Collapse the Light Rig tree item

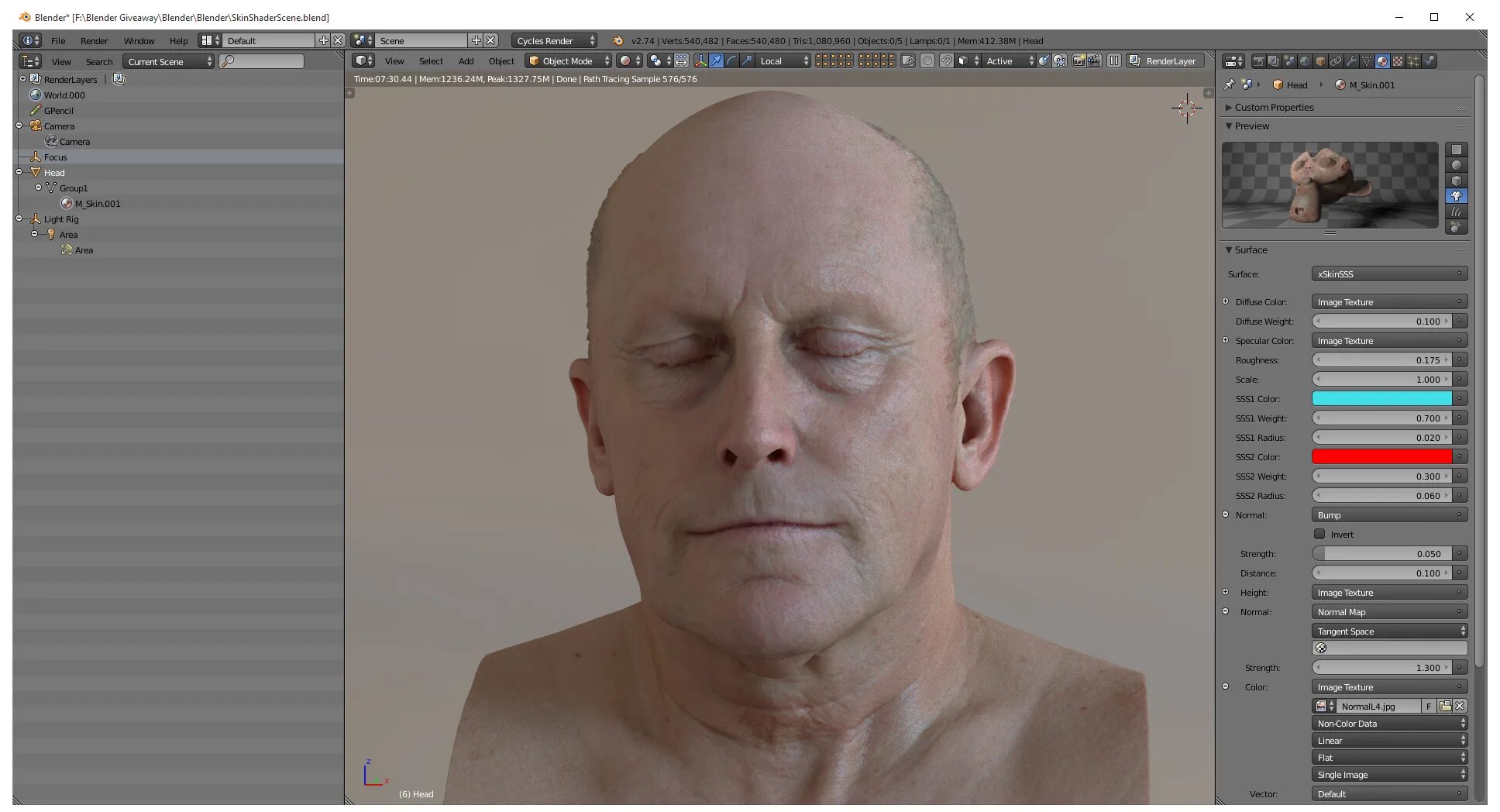pyautogui.click(x=19, y=219)
